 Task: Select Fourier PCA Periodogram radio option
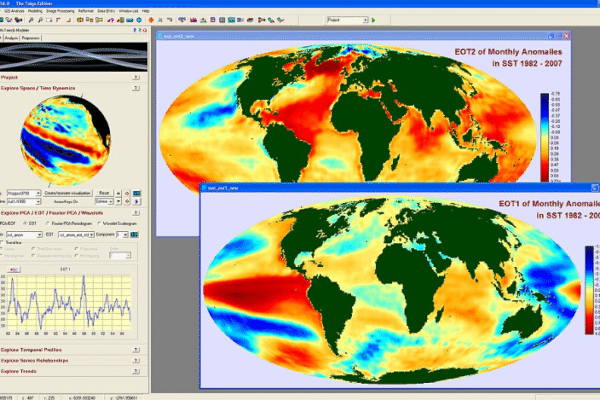(48, 221)
